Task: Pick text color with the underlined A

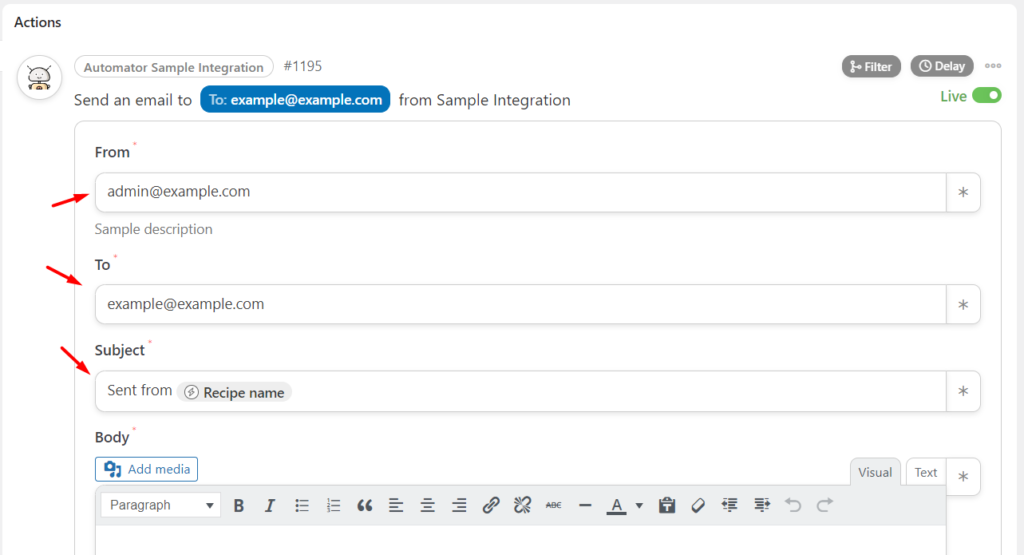Action: [616, 506]
